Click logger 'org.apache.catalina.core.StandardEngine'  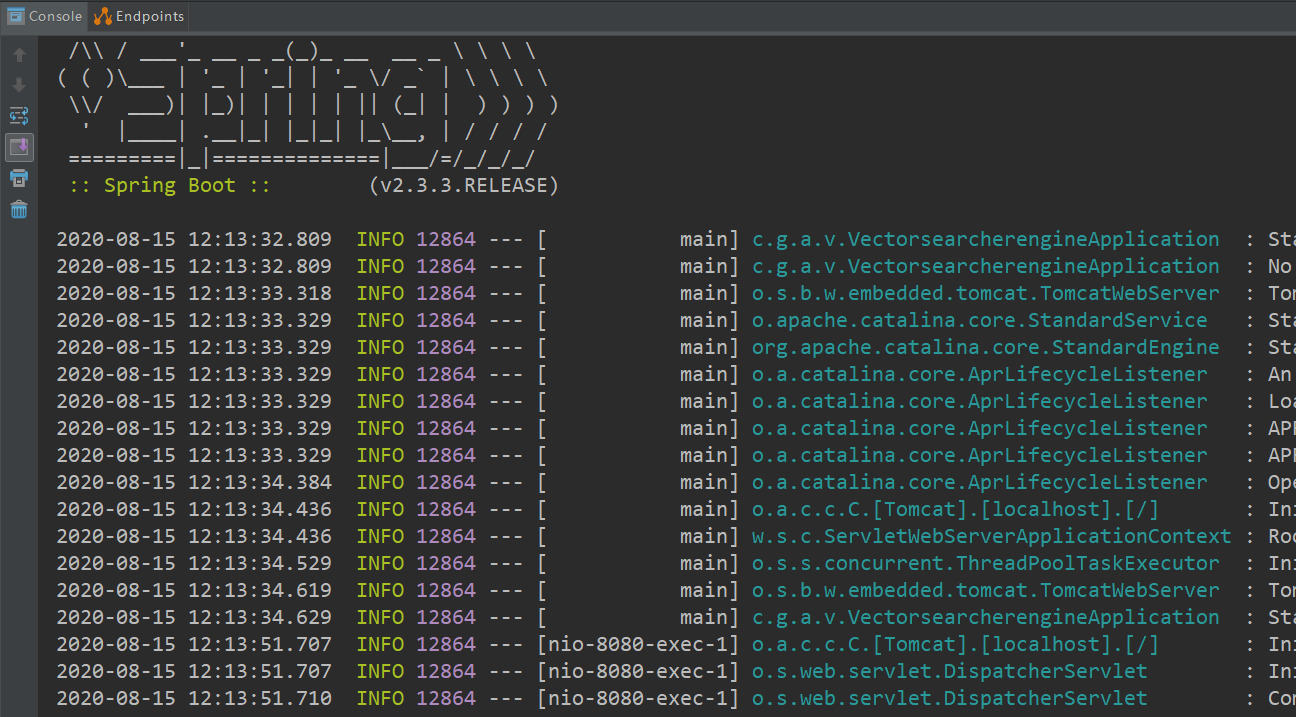click(x=986, y=347)
